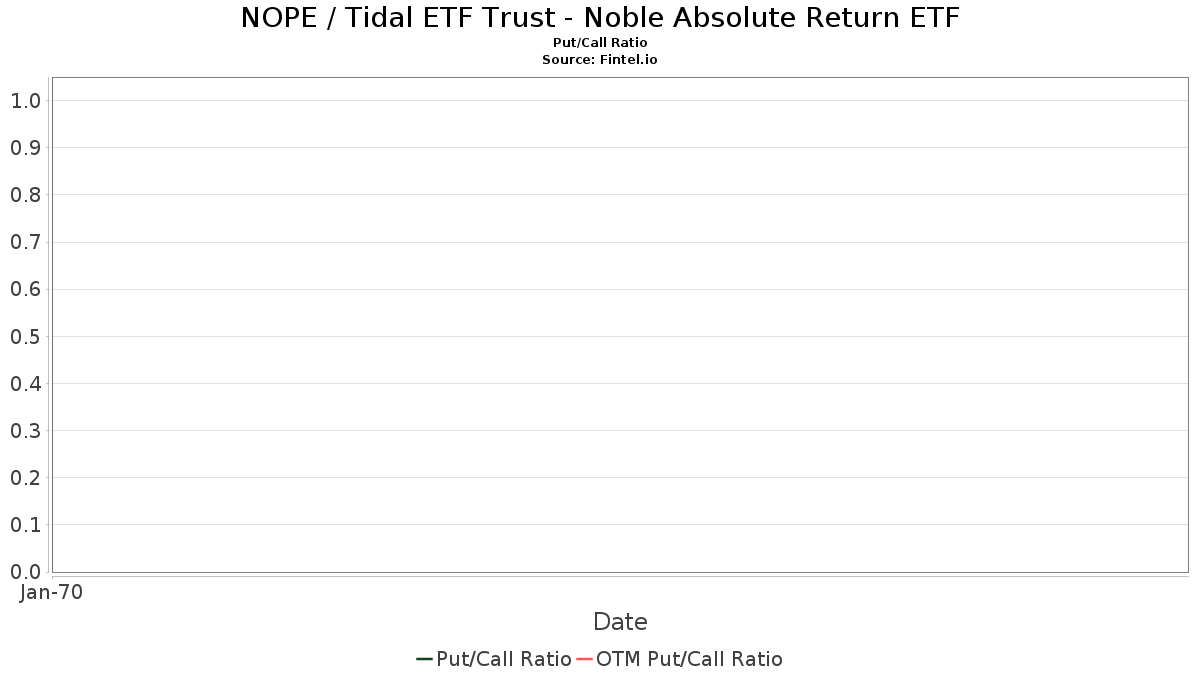Click the 1.0 y-axis tick label
This screenshot has height=675, width=1200.
(25, 101)
